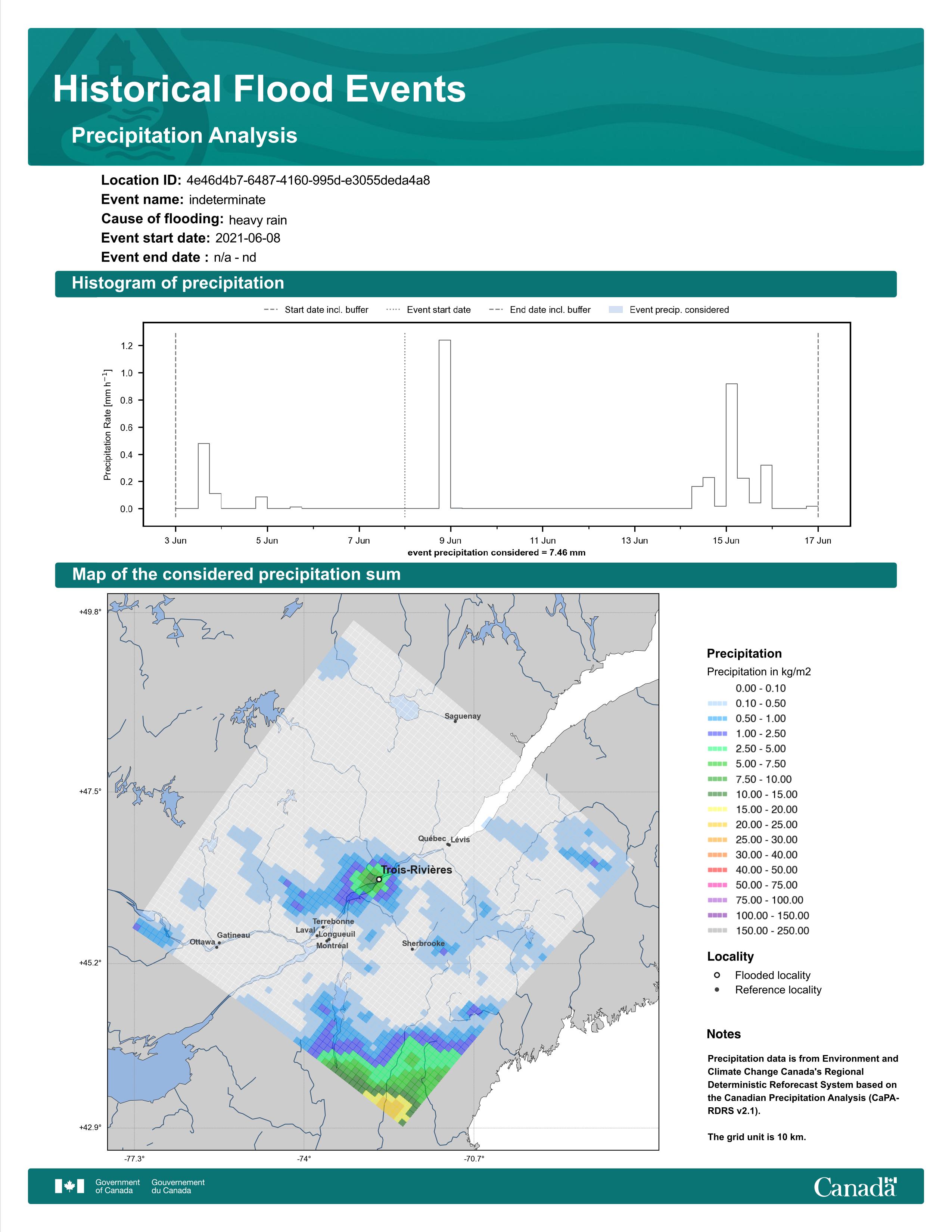Screen dimensions: 952x1232
Task: Click the 15.00 - 20.00 legend color swatch
Action: tap(718, 809)
